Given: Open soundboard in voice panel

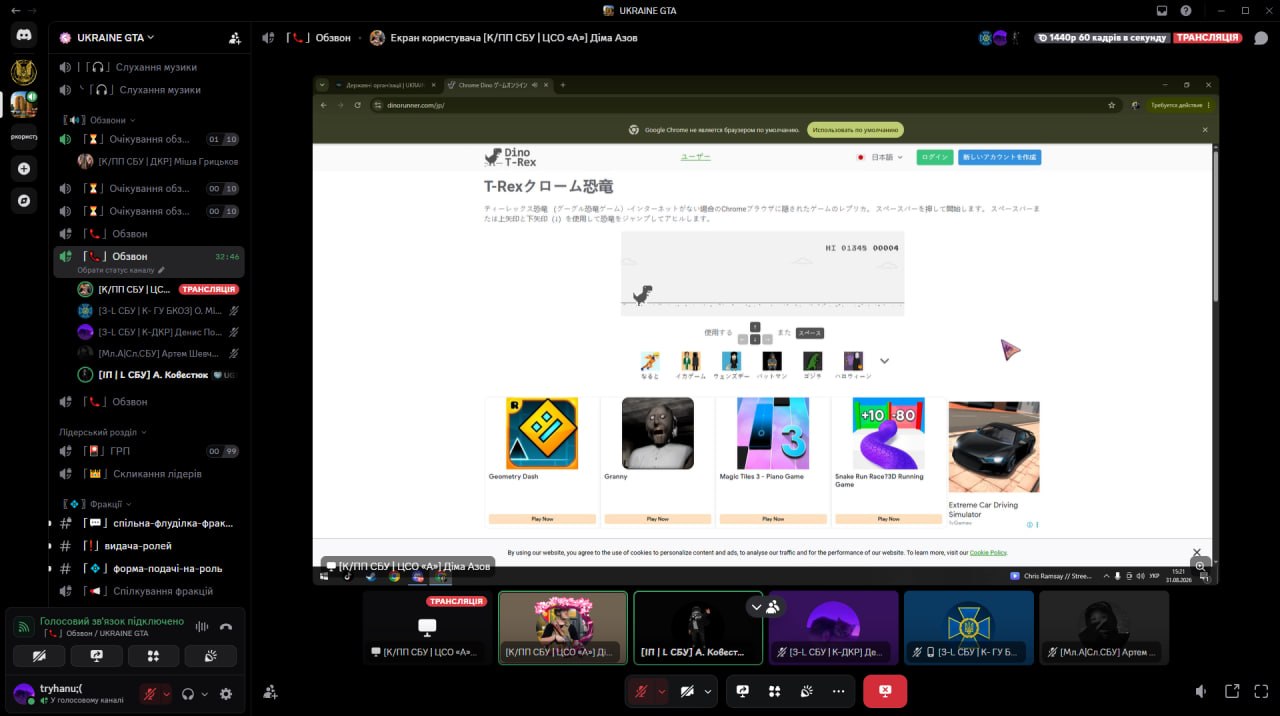Looking at the screenshot, I should click(x=211, y=656).
